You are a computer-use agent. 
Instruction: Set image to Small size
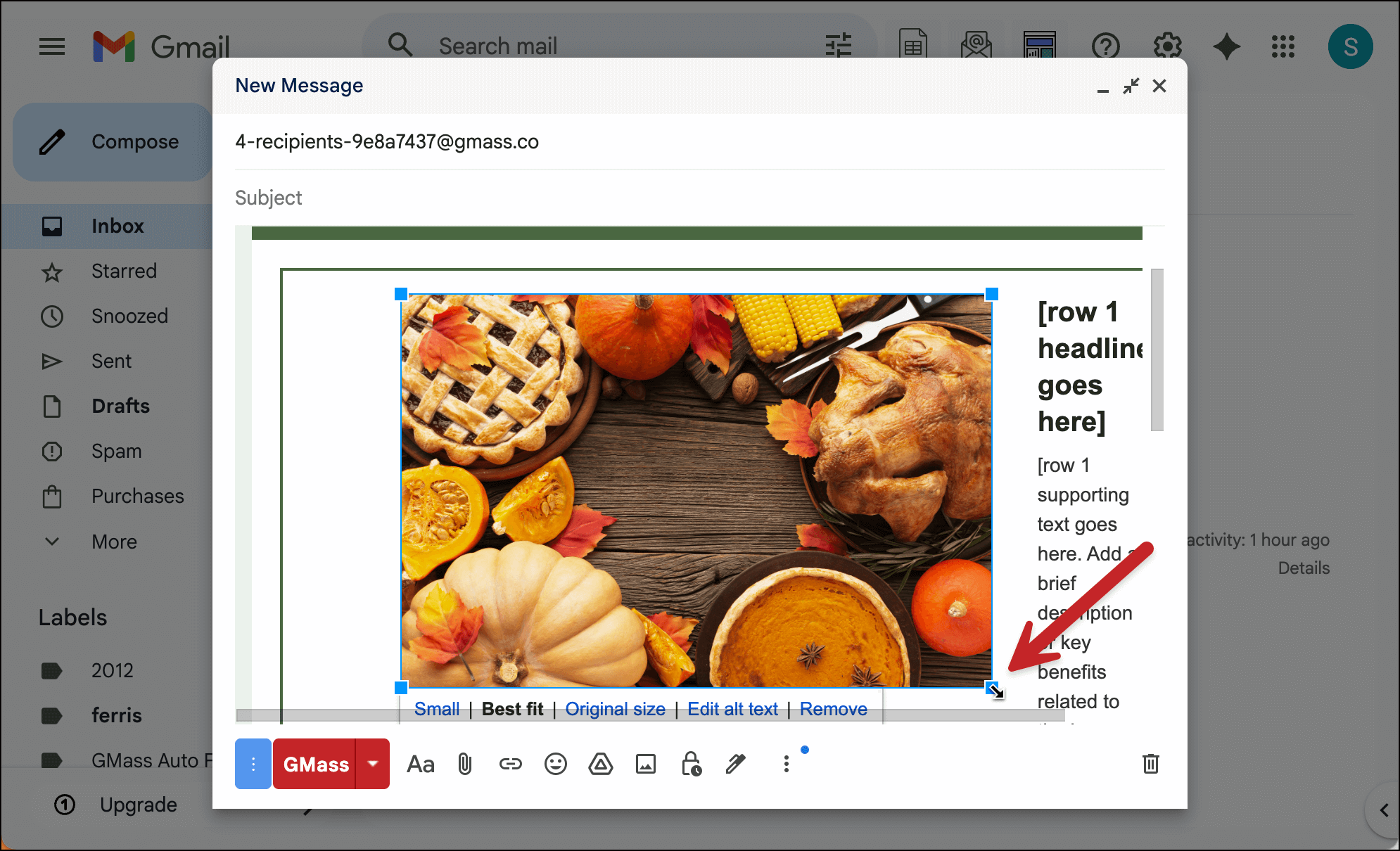coord(436,709)
